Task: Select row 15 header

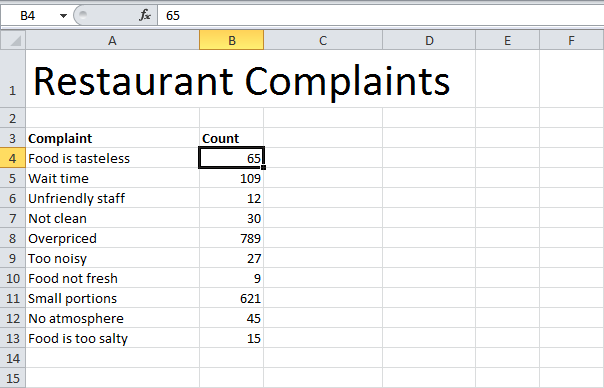Action: 13,378
